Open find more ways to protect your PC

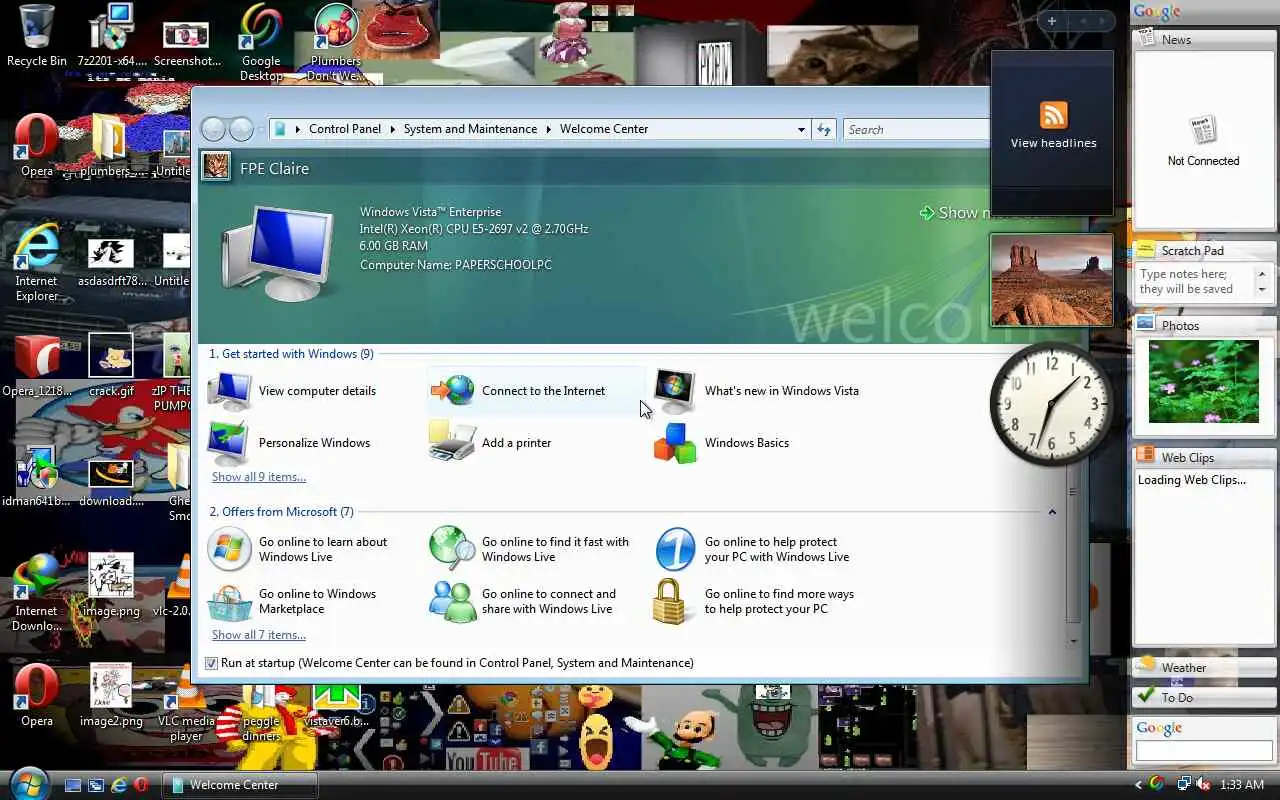coord(754,601)
